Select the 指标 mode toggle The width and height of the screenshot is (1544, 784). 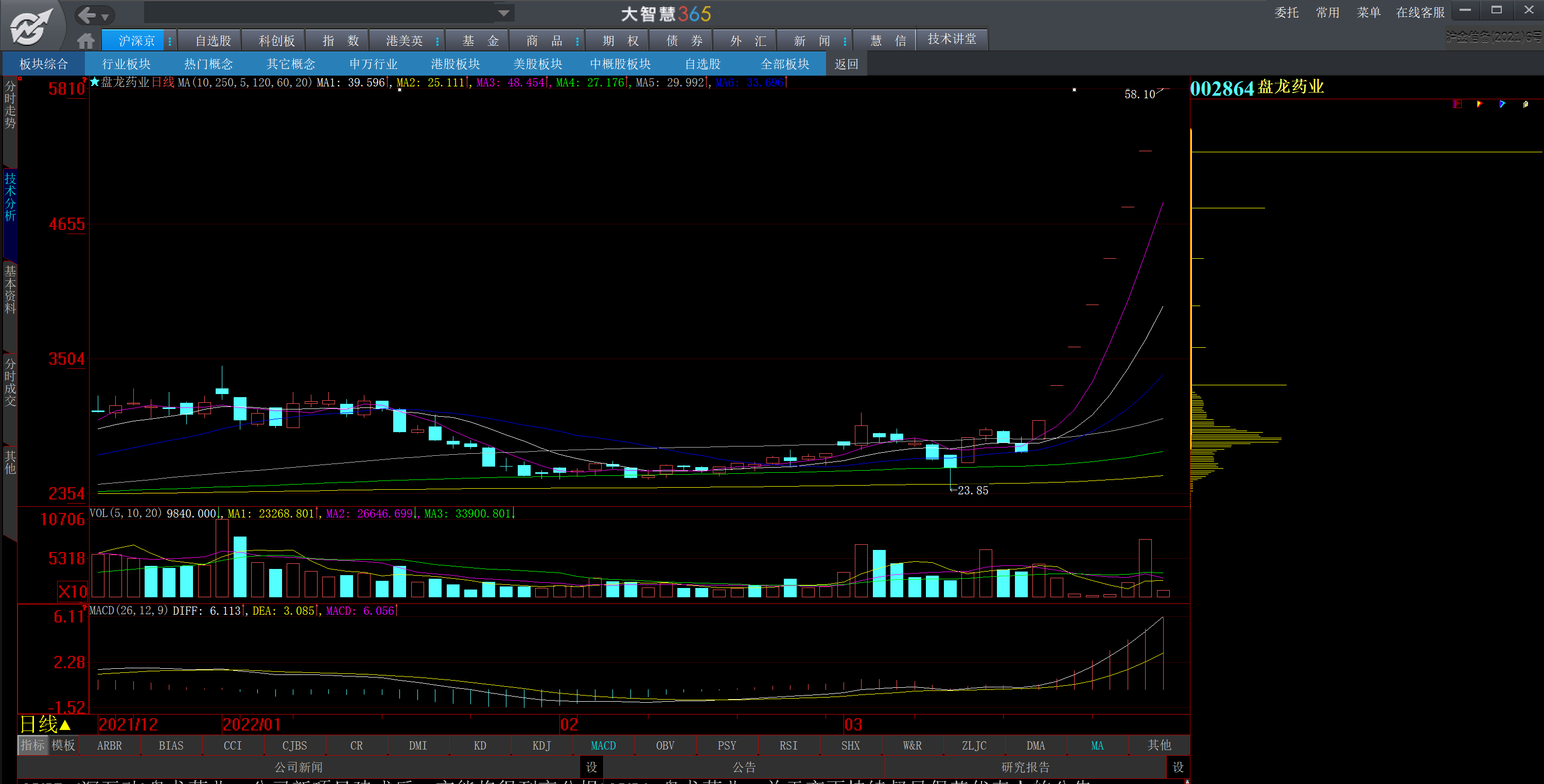(32, 745)
